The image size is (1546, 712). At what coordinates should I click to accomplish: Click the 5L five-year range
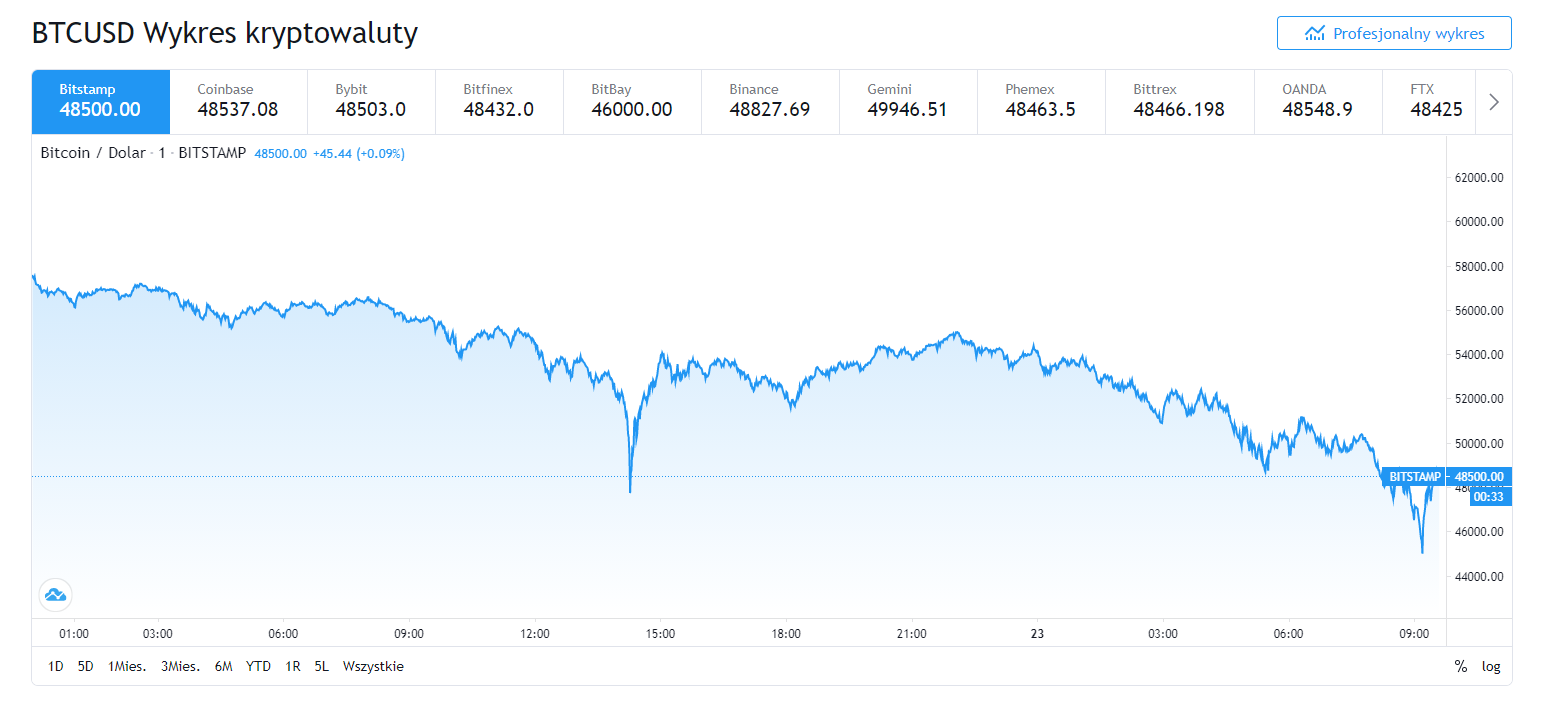(321, 666)
